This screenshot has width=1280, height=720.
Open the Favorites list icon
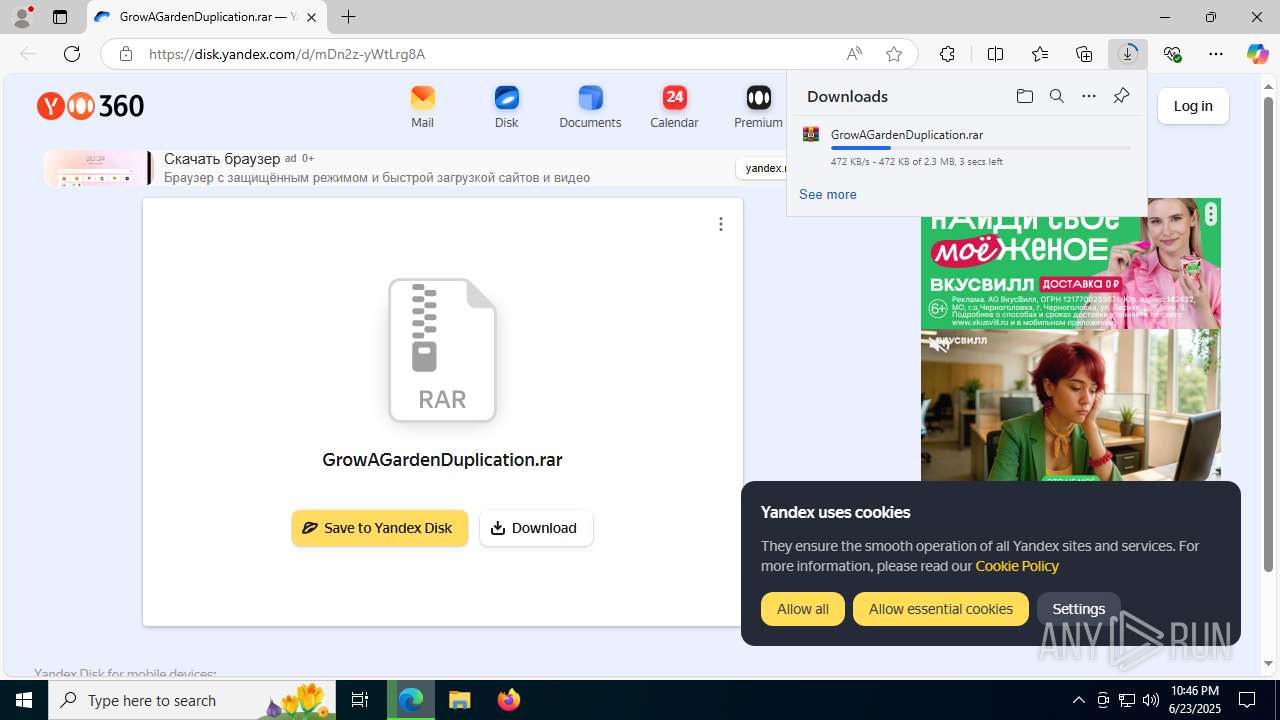coord(1040,54)
